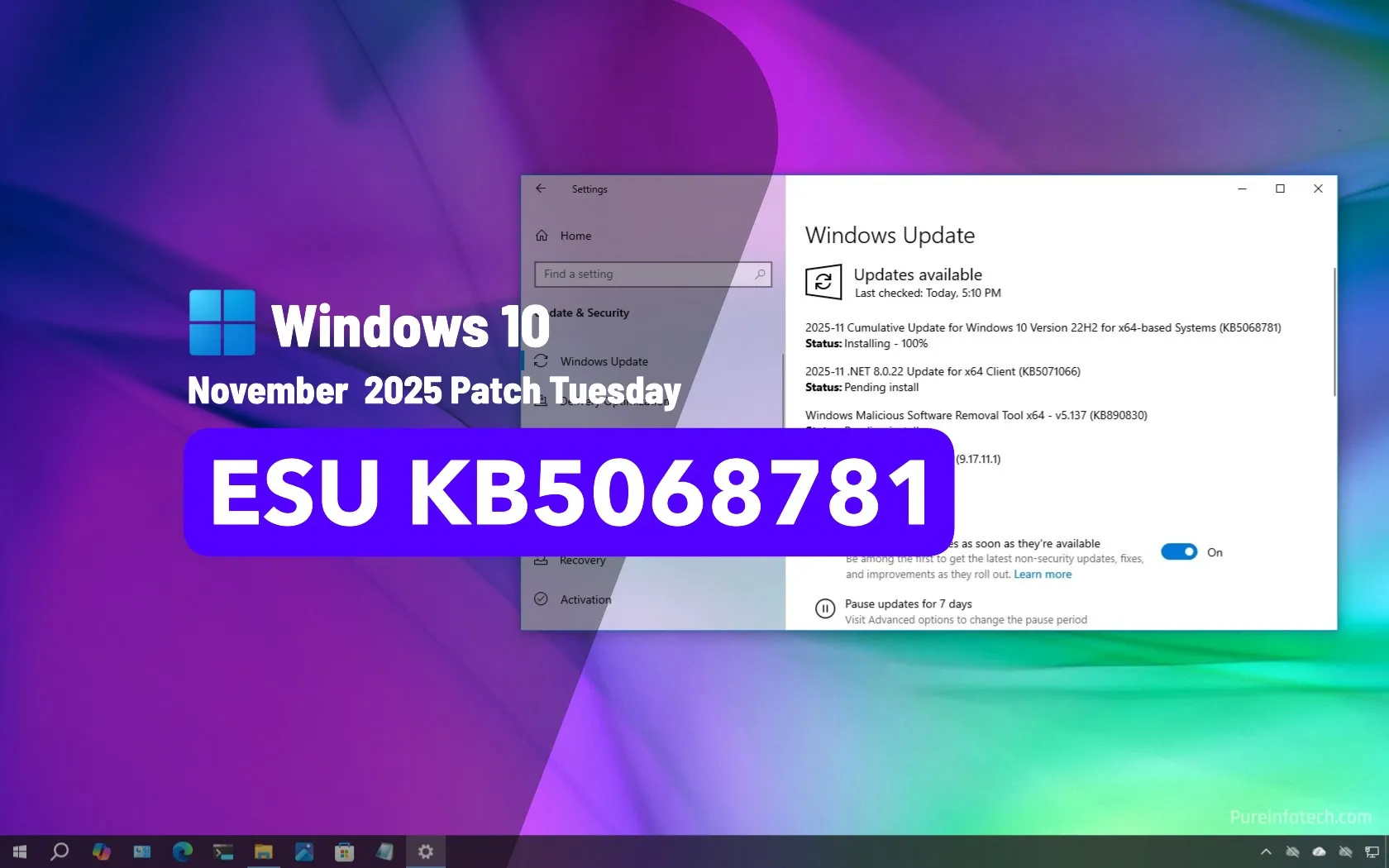Select Windows Update in the sidebar

(604, 361)
